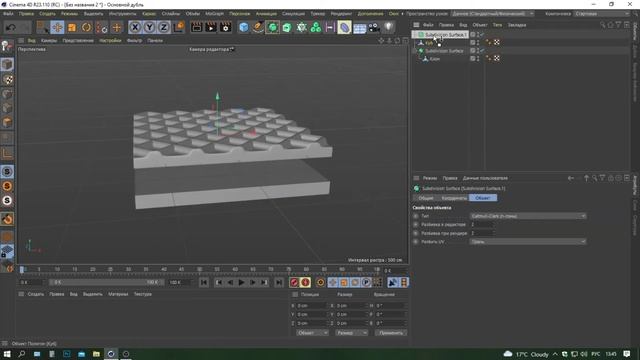640x360 pixels.
Task: Jump to the start of the timeline
Action: pyautogui.click(x=204, y=282)
